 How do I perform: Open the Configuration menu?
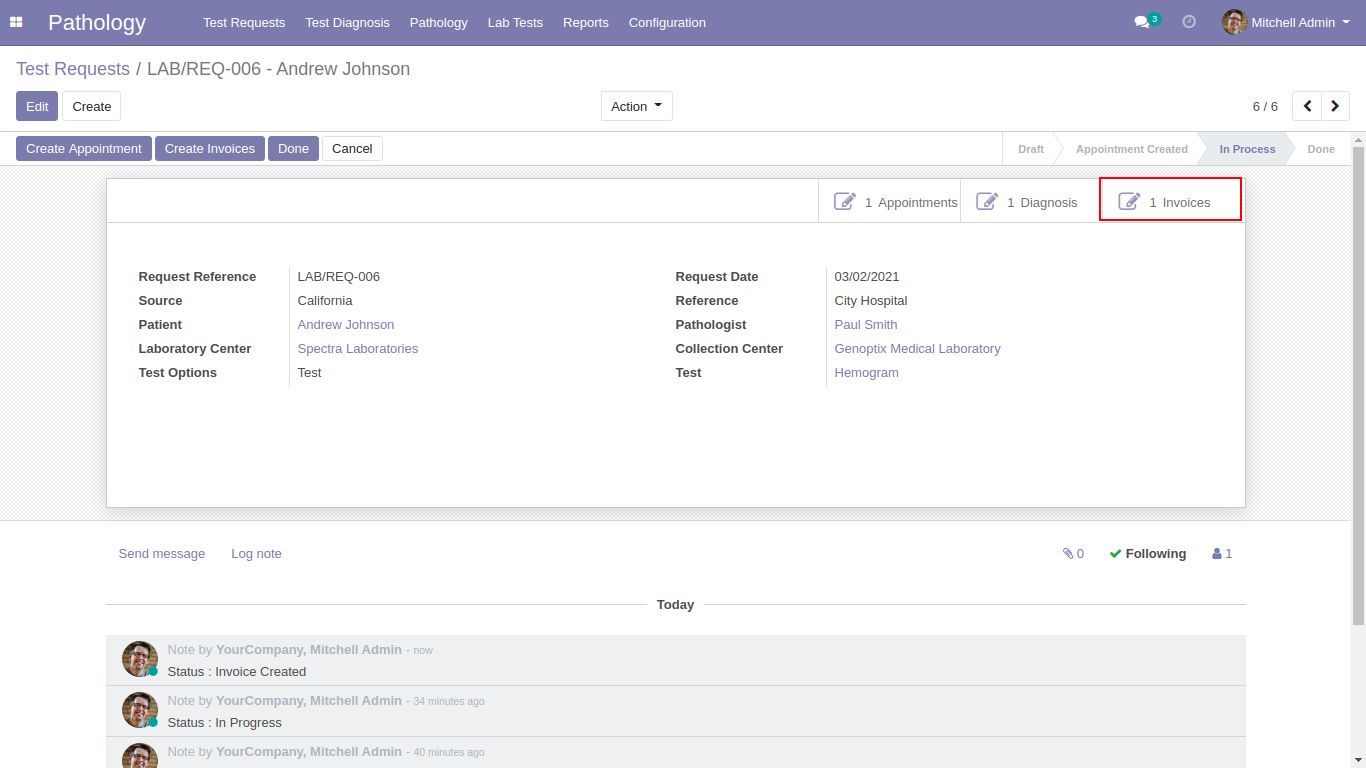(x=667, y=22)
